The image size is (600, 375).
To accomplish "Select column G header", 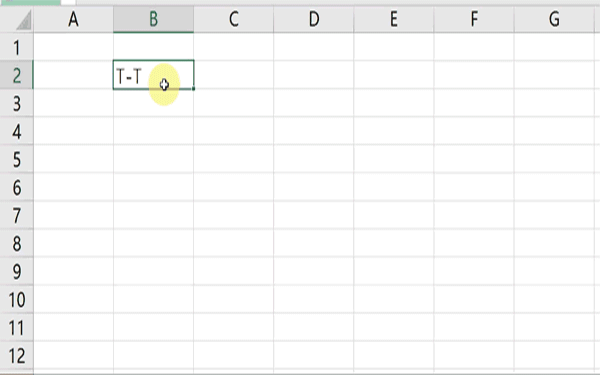I will coord(554,19).
